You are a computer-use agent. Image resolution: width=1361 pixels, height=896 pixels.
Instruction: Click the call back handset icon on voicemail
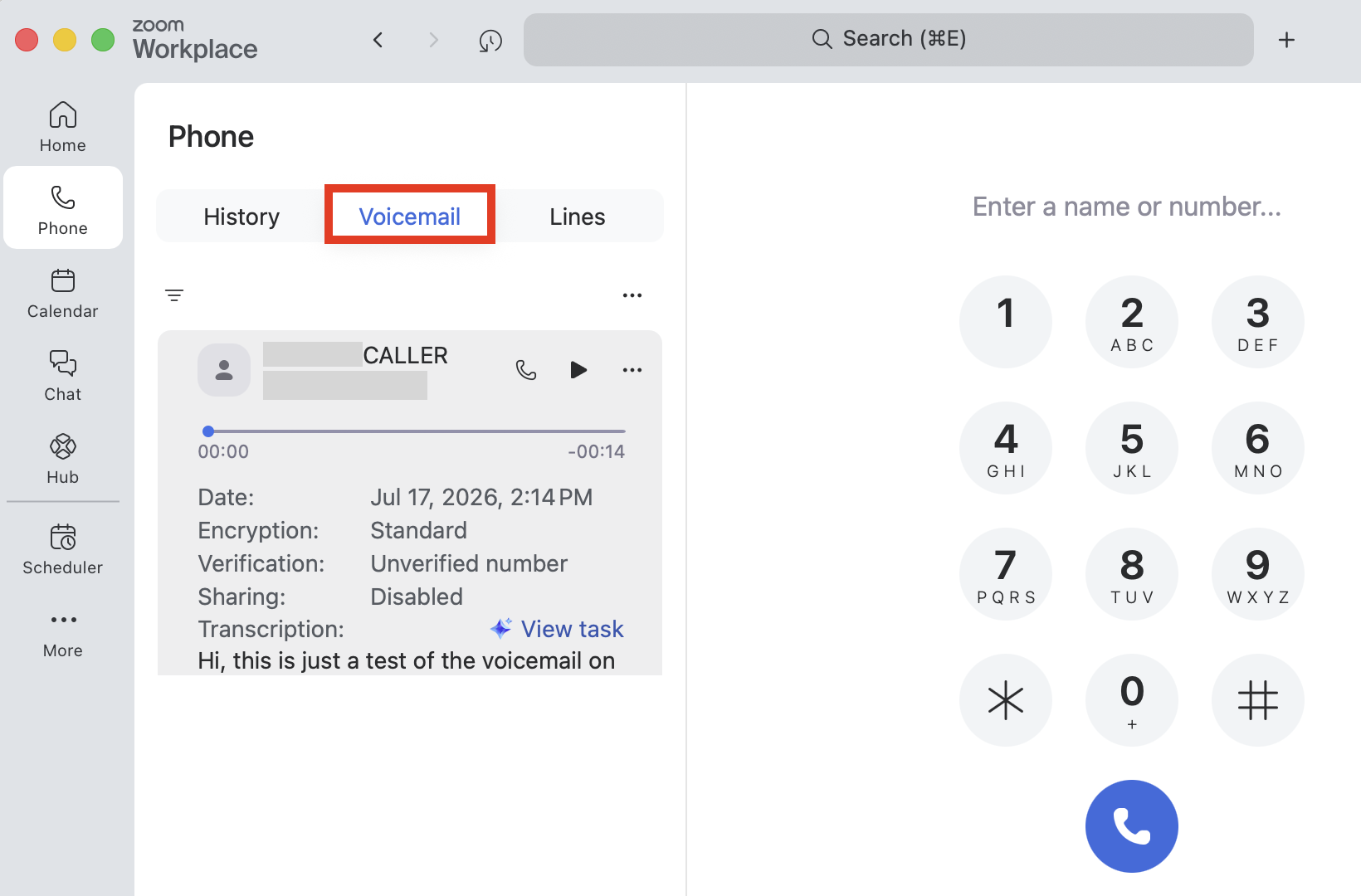(x=526, y=369)
